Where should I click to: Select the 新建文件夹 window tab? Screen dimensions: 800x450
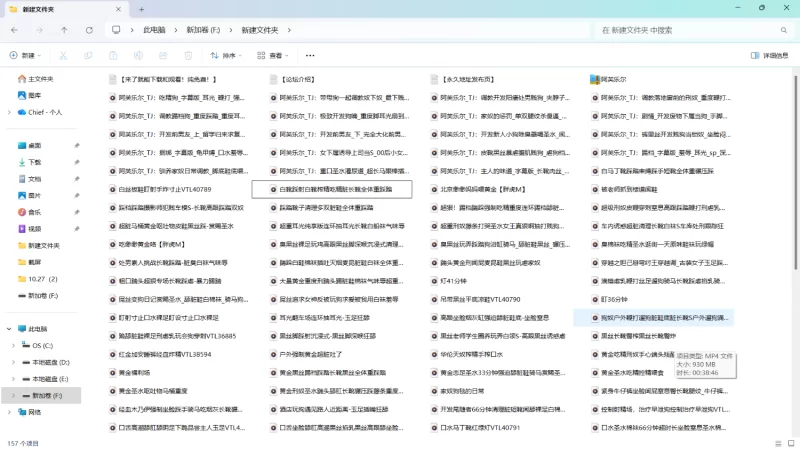[65, 9]
